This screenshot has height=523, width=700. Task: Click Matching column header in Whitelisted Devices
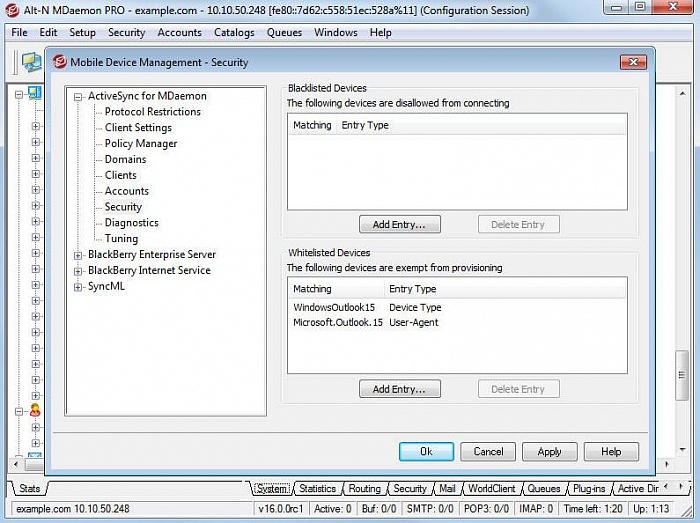click(x=336, y=289)
